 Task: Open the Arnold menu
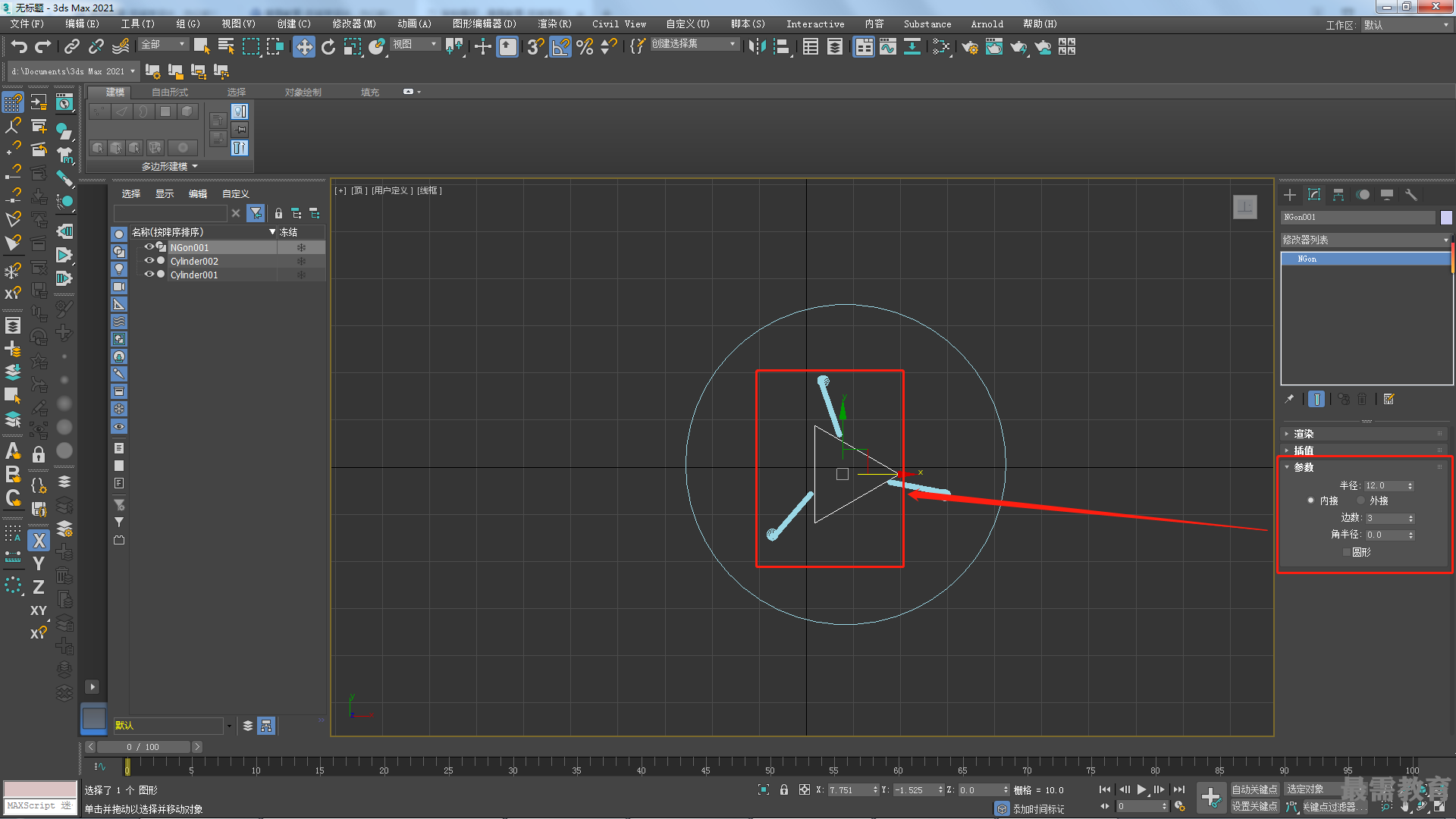click(987, 24)
